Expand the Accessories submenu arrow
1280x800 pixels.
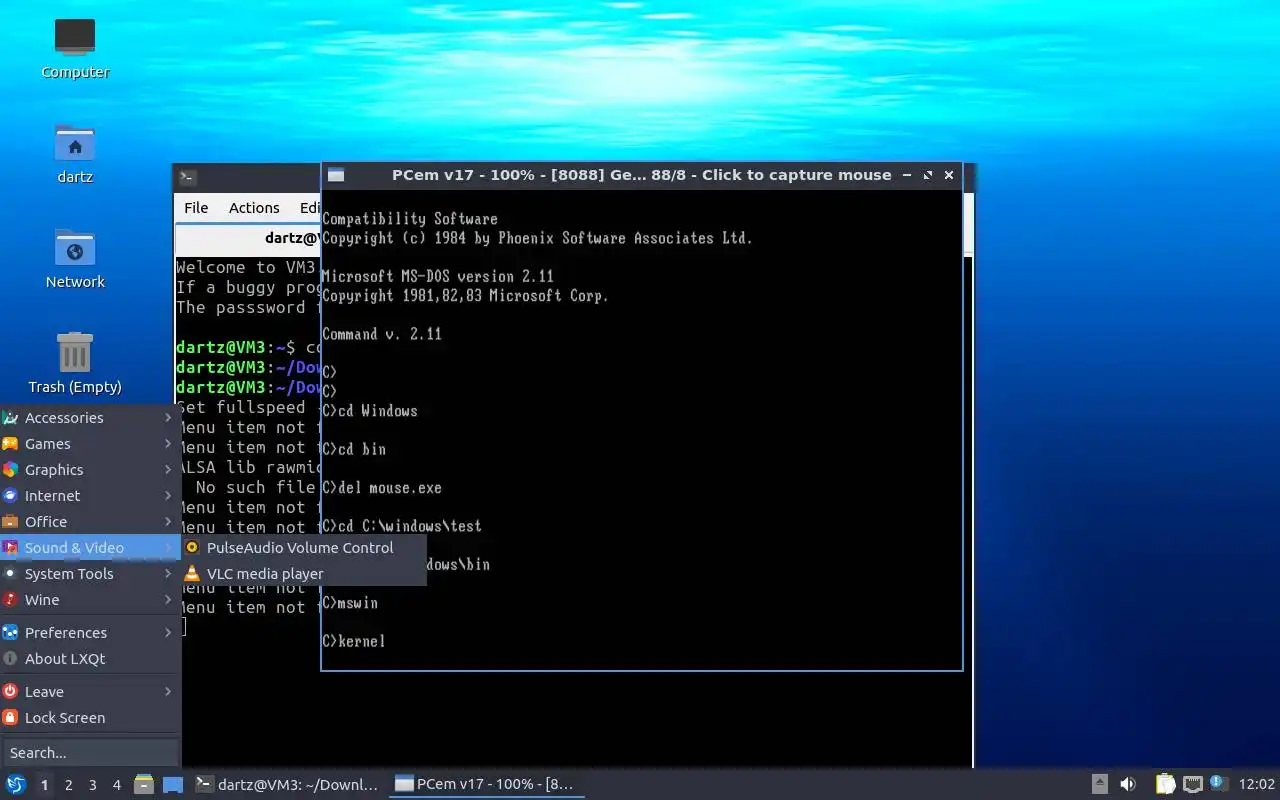point(168,418)
